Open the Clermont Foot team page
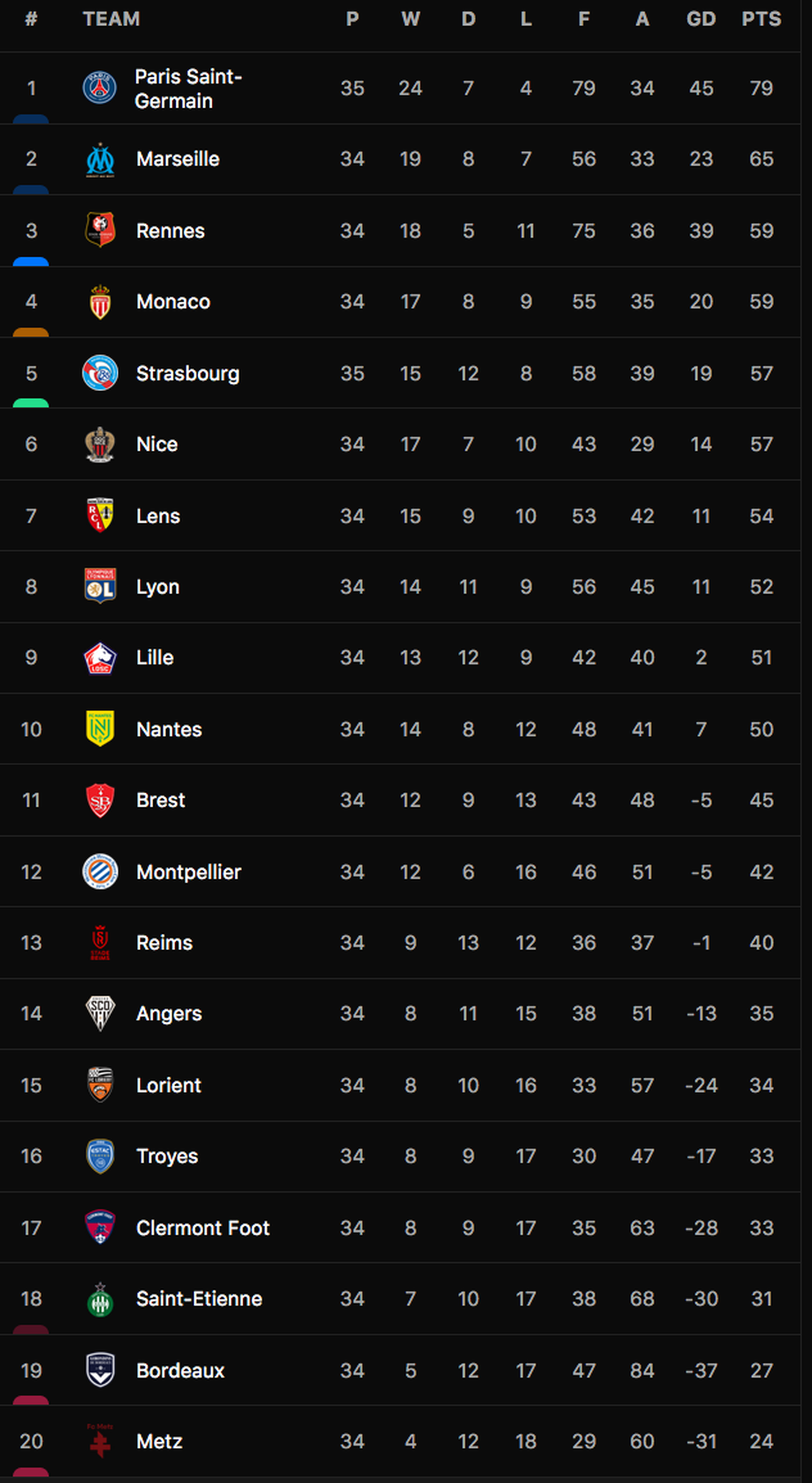Viewport: 812px width, 1483px height. [202, 1228]
